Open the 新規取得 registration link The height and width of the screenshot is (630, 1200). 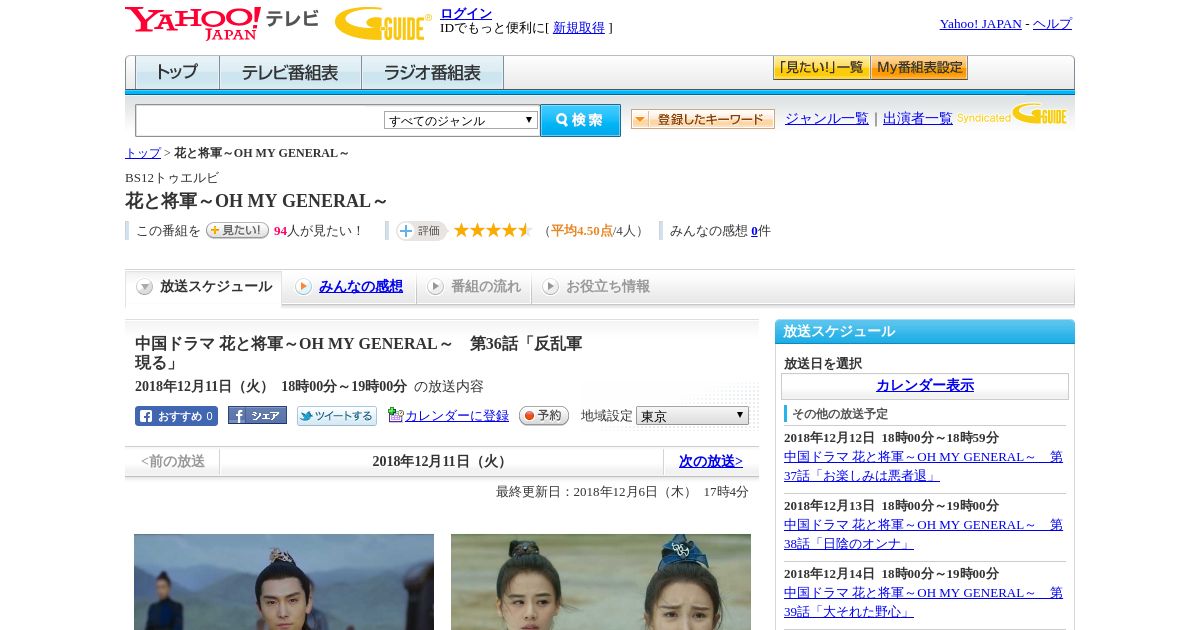coord(579,28)
